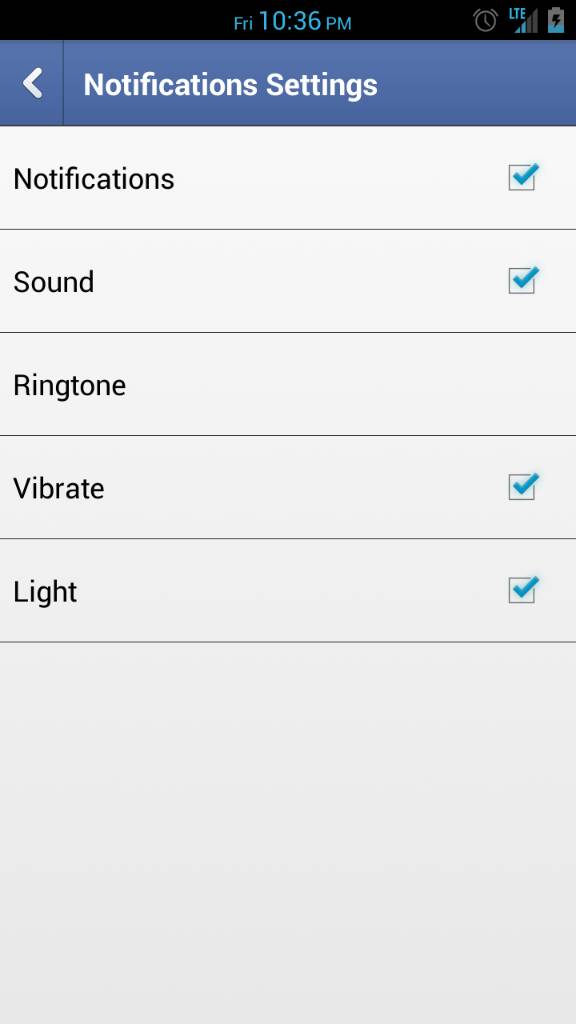Screen dimensions: 576x1024
Task: Tap the Vibrate row label
Action: coord(59,488)
